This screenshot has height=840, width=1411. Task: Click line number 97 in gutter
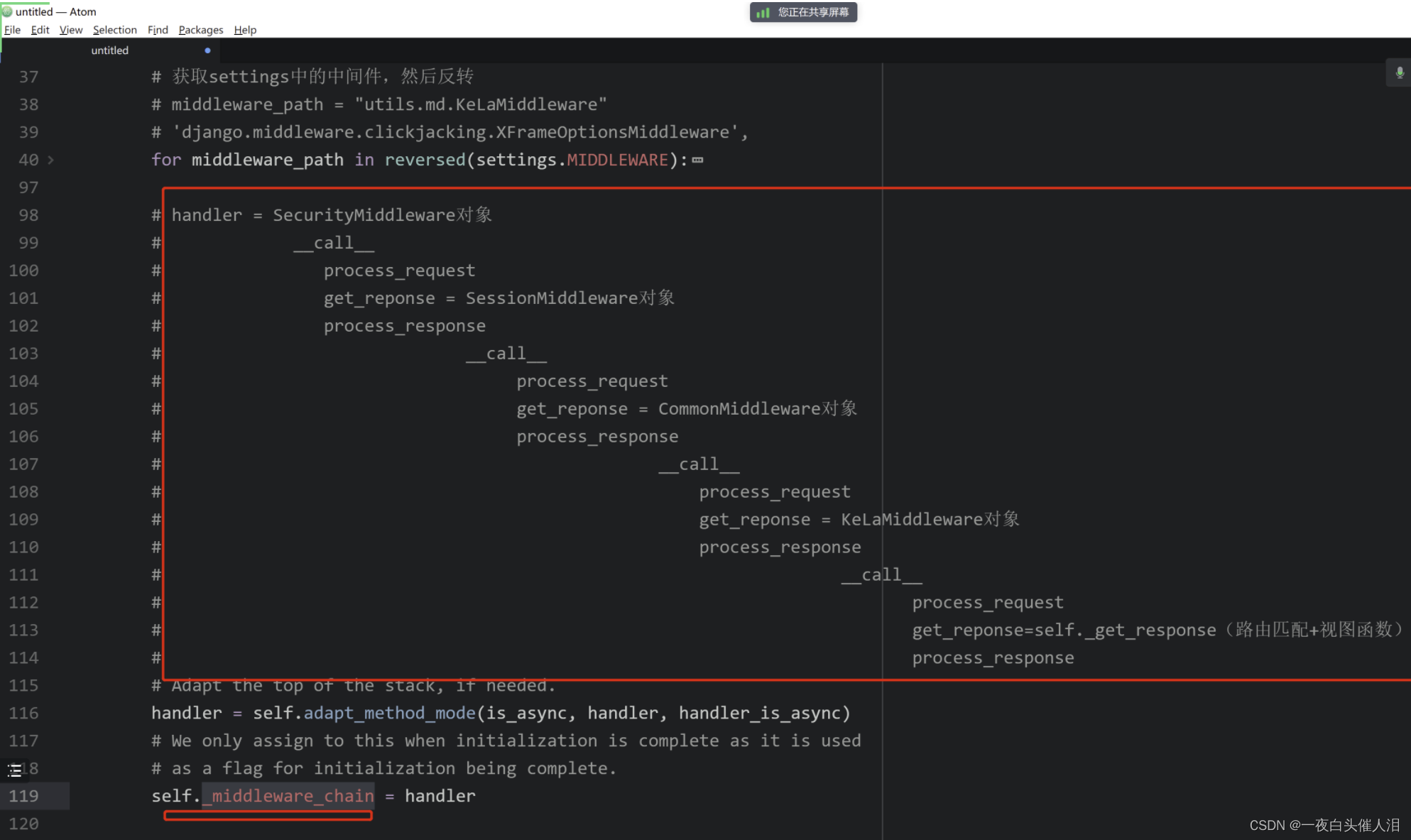[28, 187]
